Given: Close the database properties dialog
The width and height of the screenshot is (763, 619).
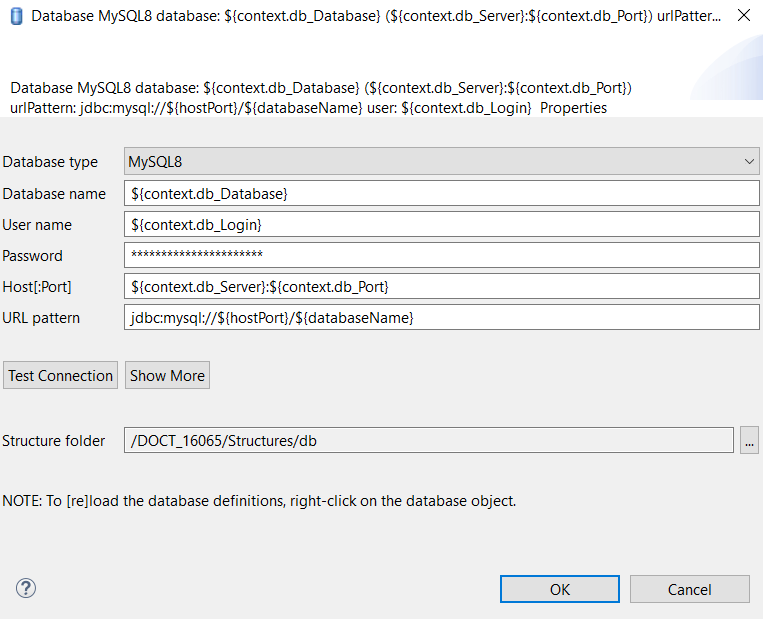Looking at the screenshot, I should point(743,17).
